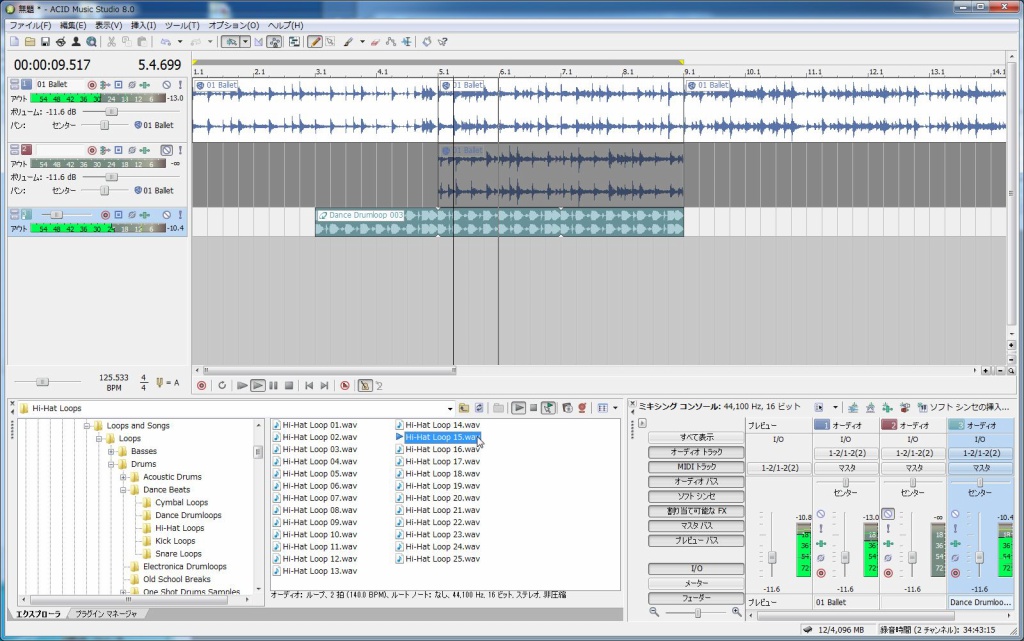Image resolution: width=1024 pixels, height=641 pixels.
Task: Collapse the Dance Beats folder
Action: [123, 490]
